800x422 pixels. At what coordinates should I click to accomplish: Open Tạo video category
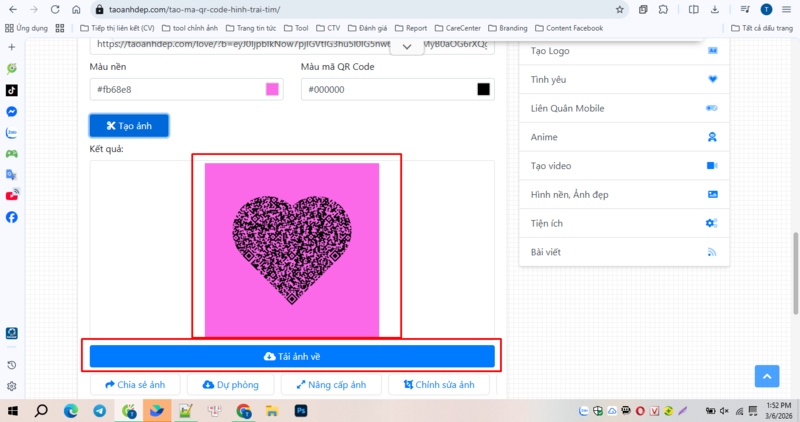[624, 165]
